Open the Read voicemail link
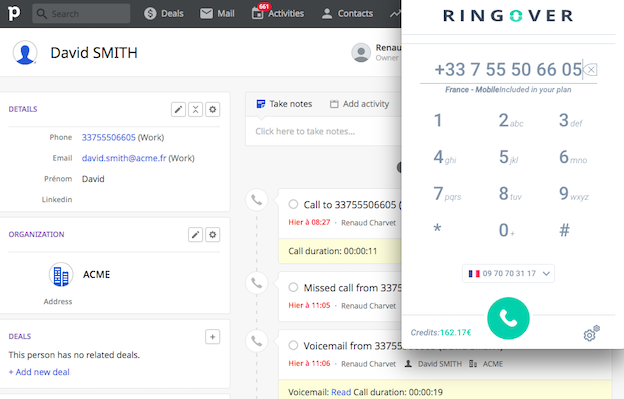This screenshot has height=399, width=624. click(341, 392)
